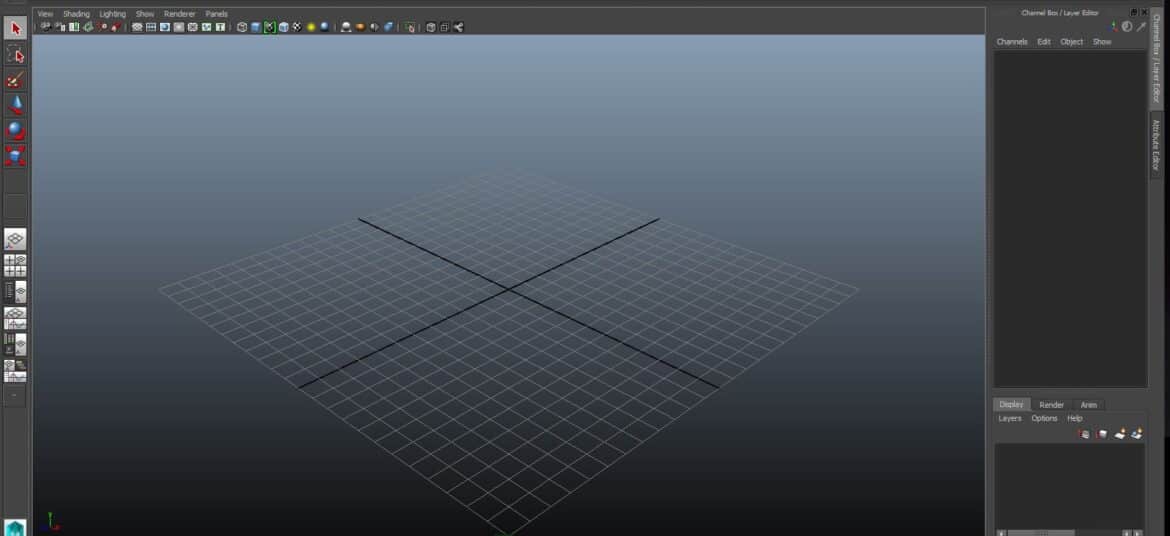The image size is (1170, 536).
Task: Click Channel Box speed setting icon
Action: (x=1127, y=27)
